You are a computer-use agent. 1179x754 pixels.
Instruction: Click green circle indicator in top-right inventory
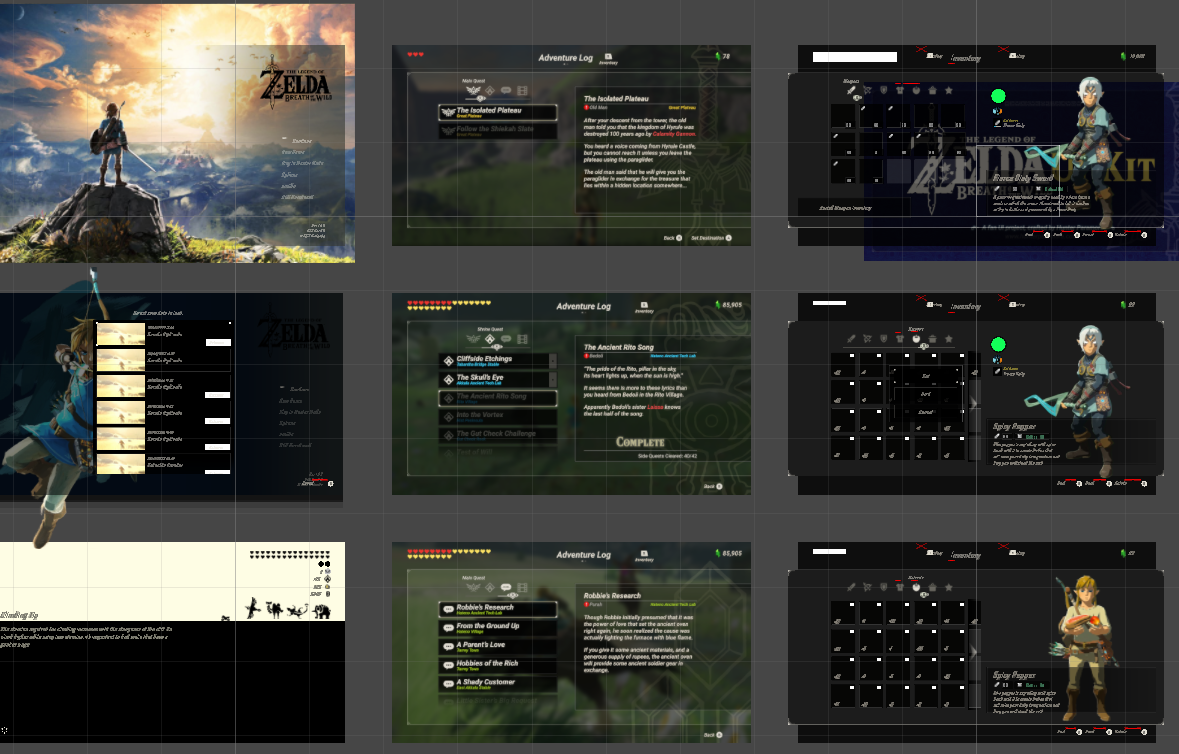(999, 95)
